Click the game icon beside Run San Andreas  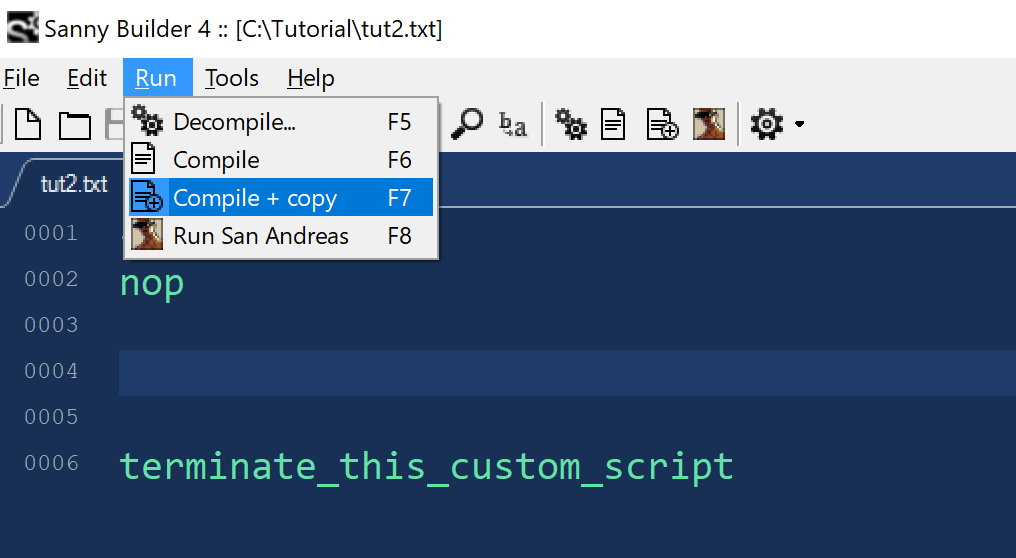click(x=146, y=235)
